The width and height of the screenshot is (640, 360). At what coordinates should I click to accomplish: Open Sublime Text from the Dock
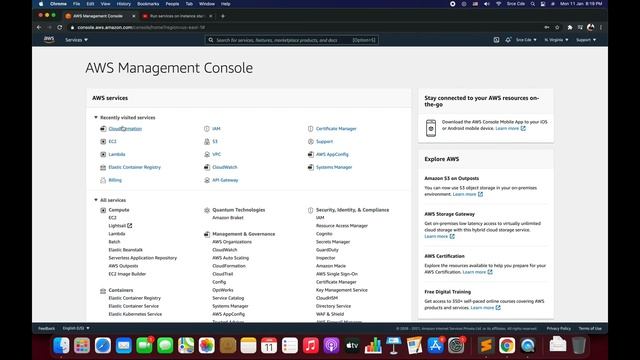click(486, 346)
